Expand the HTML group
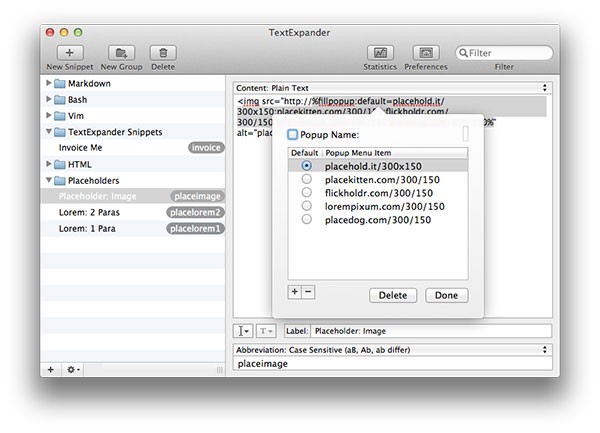 point(49,164)
